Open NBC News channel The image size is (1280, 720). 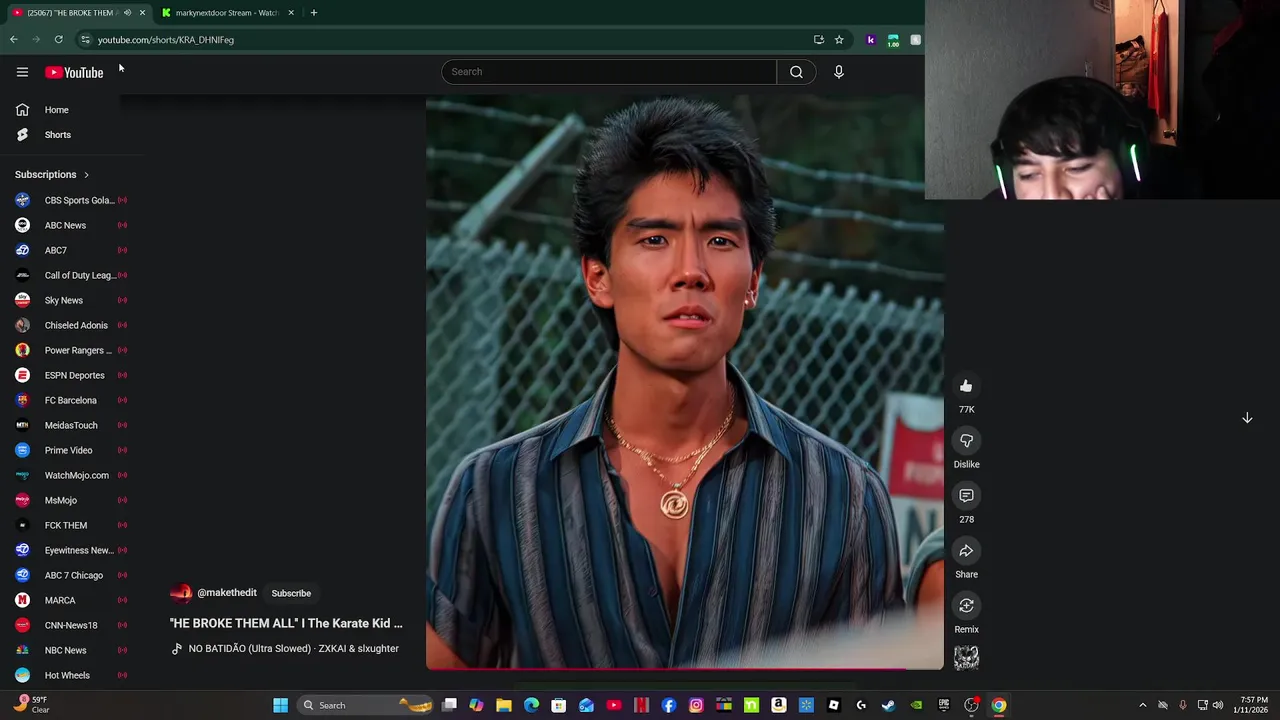click(70, 650)
